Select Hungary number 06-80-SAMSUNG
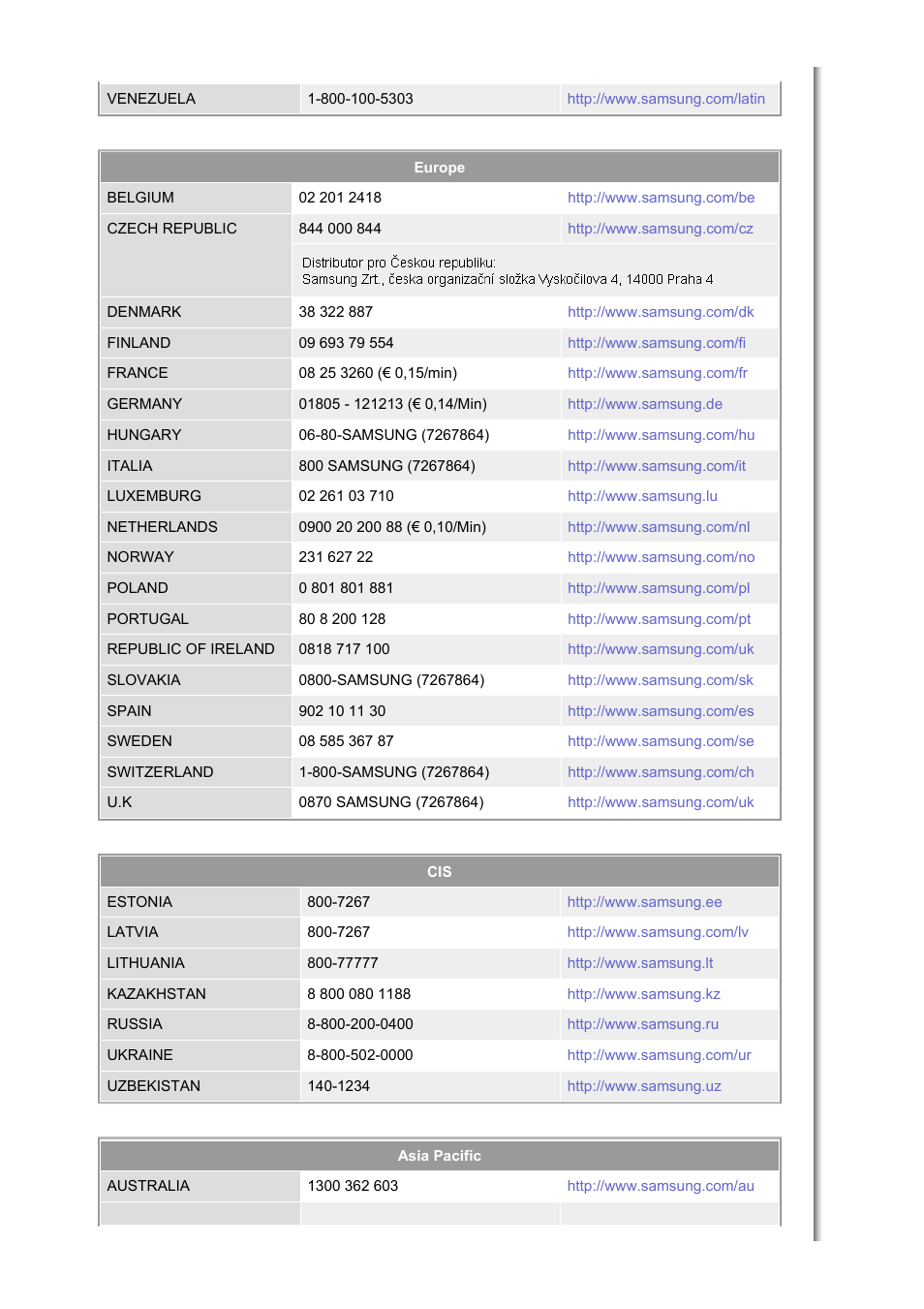 (x=357, y=435)
